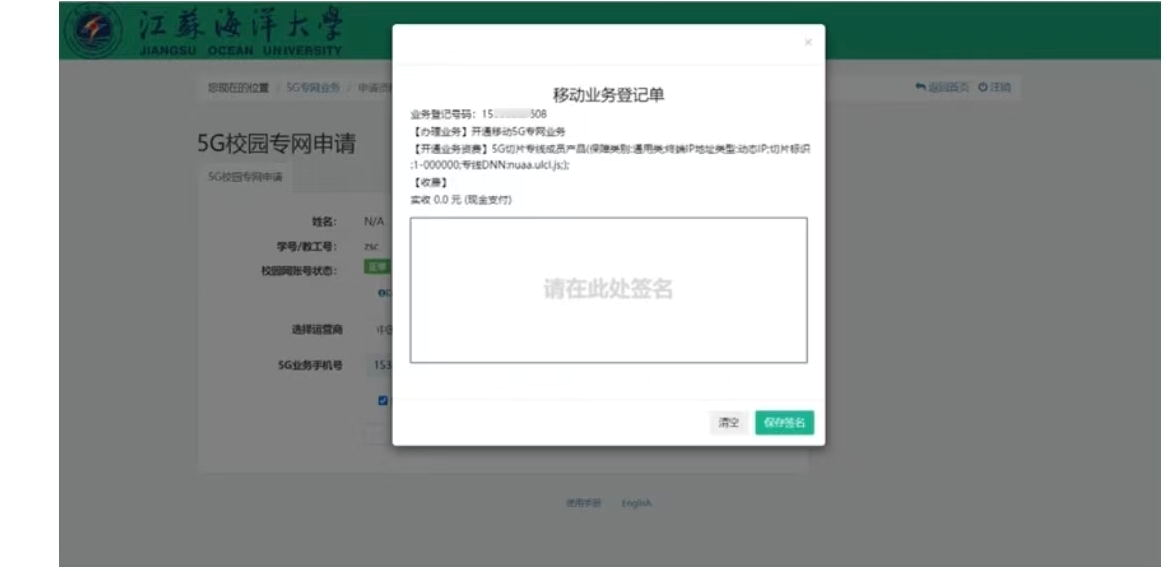Click the green 保存签名 button
Screen dimensions: 1176x578
coord(784,423)
